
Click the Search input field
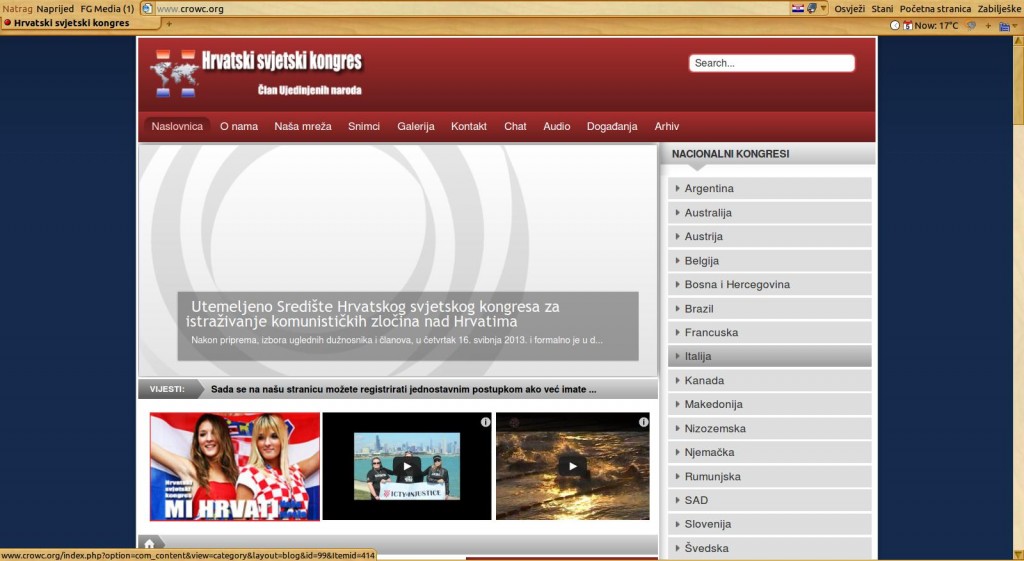coord(771,63)
